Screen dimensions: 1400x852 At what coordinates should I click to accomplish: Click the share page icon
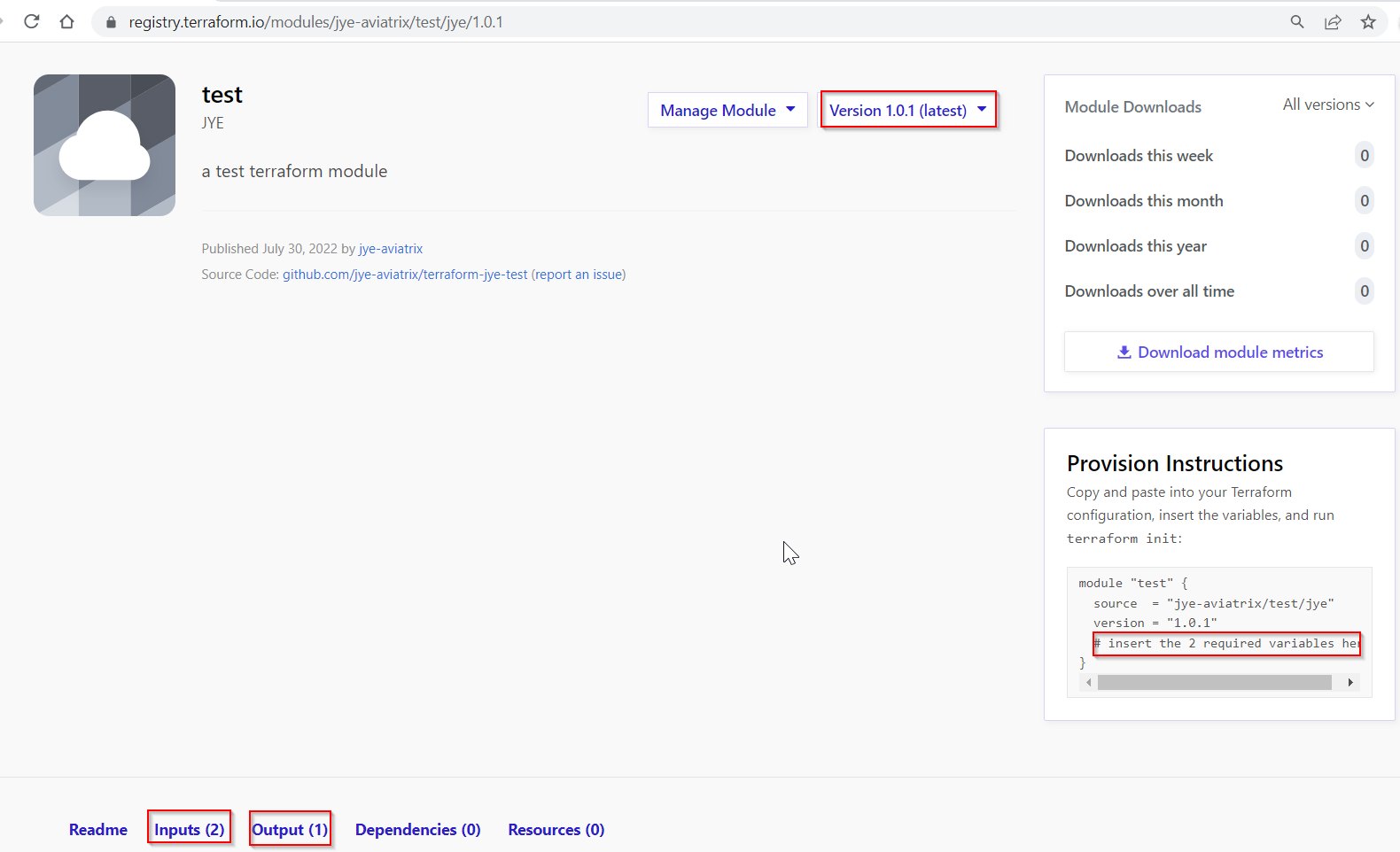tap(1333, 22)
